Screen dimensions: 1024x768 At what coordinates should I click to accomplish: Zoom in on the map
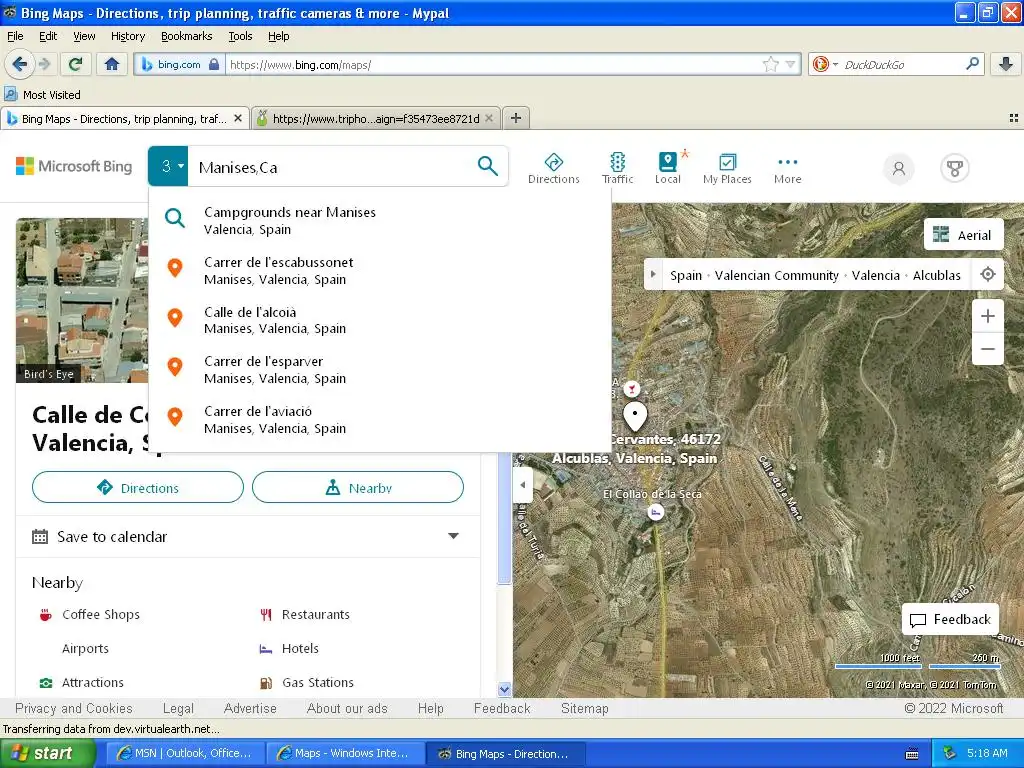[987, 316]
